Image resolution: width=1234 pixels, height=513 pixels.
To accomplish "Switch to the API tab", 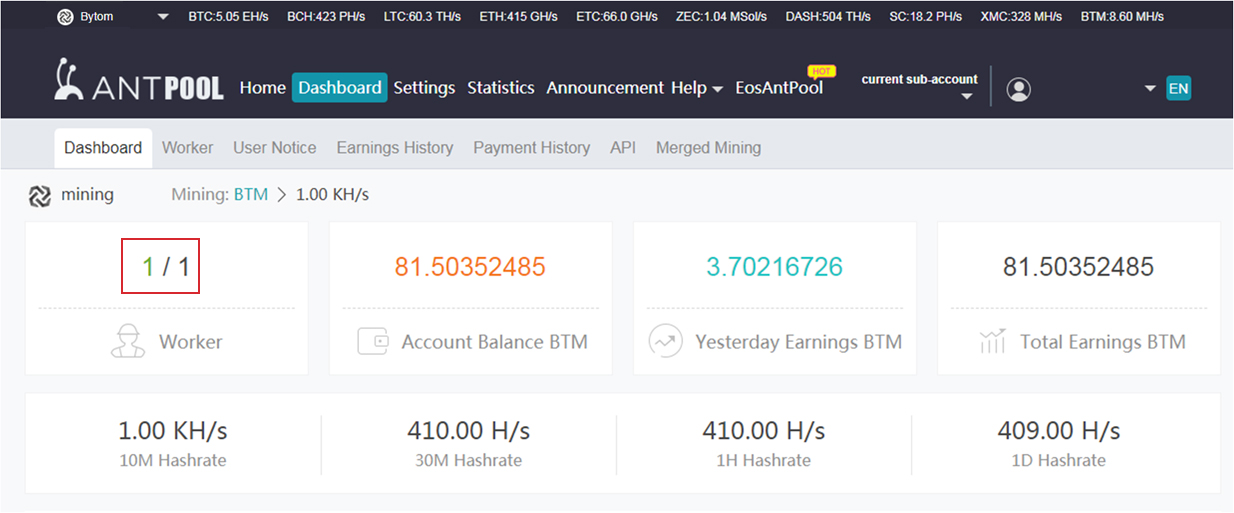I will pos(623,147).
